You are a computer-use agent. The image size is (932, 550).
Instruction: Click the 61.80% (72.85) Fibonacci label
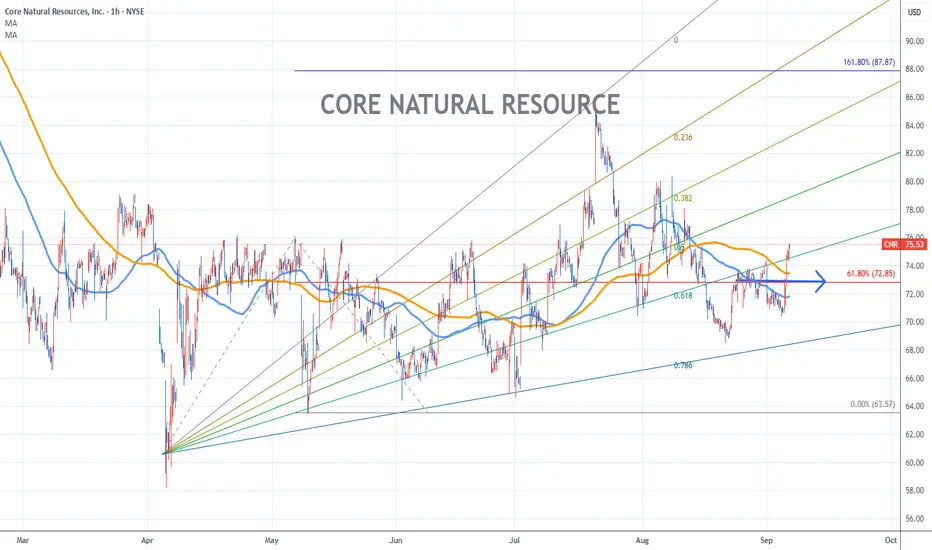[871, 274]
